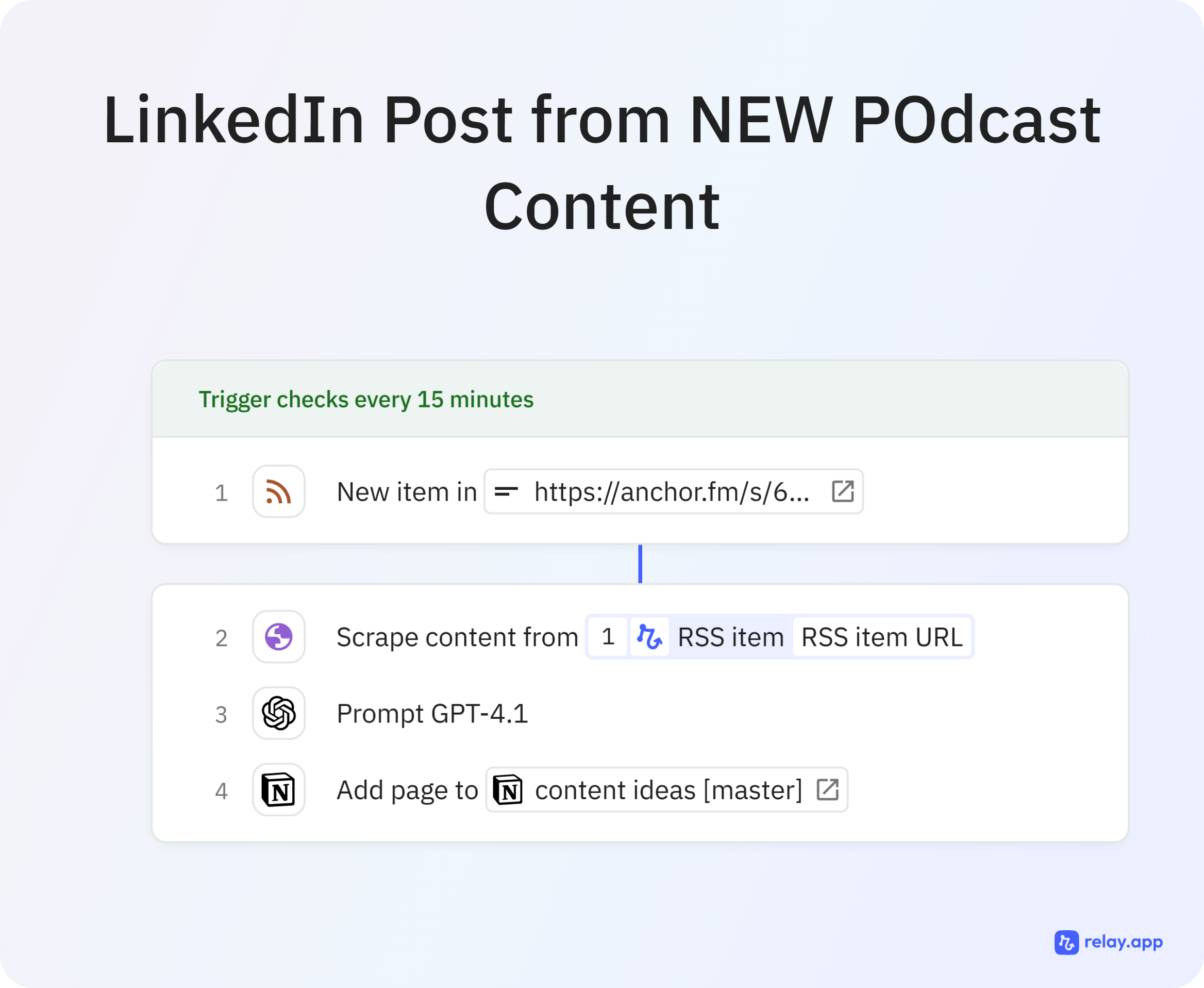Click the purple web scraper globe icon
1204x988 pixels.
coord(279,636)
